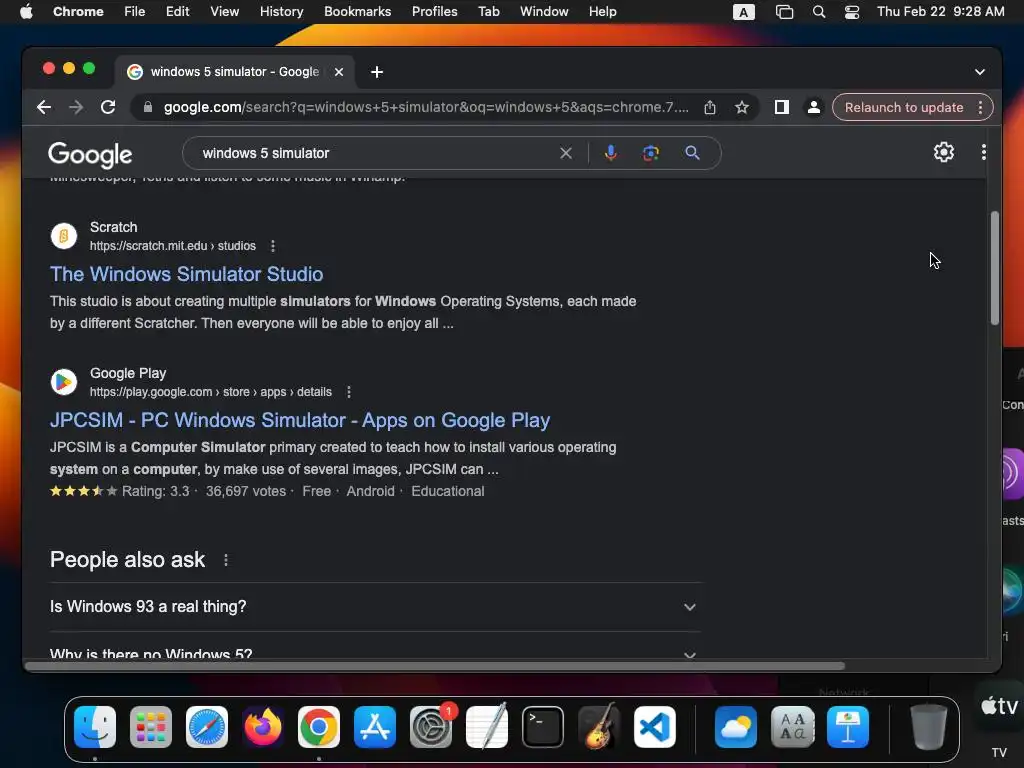Select the windows 5 simulator - Google tab
The height and width of the screenshot is (768, 1024).
point(235,72)
